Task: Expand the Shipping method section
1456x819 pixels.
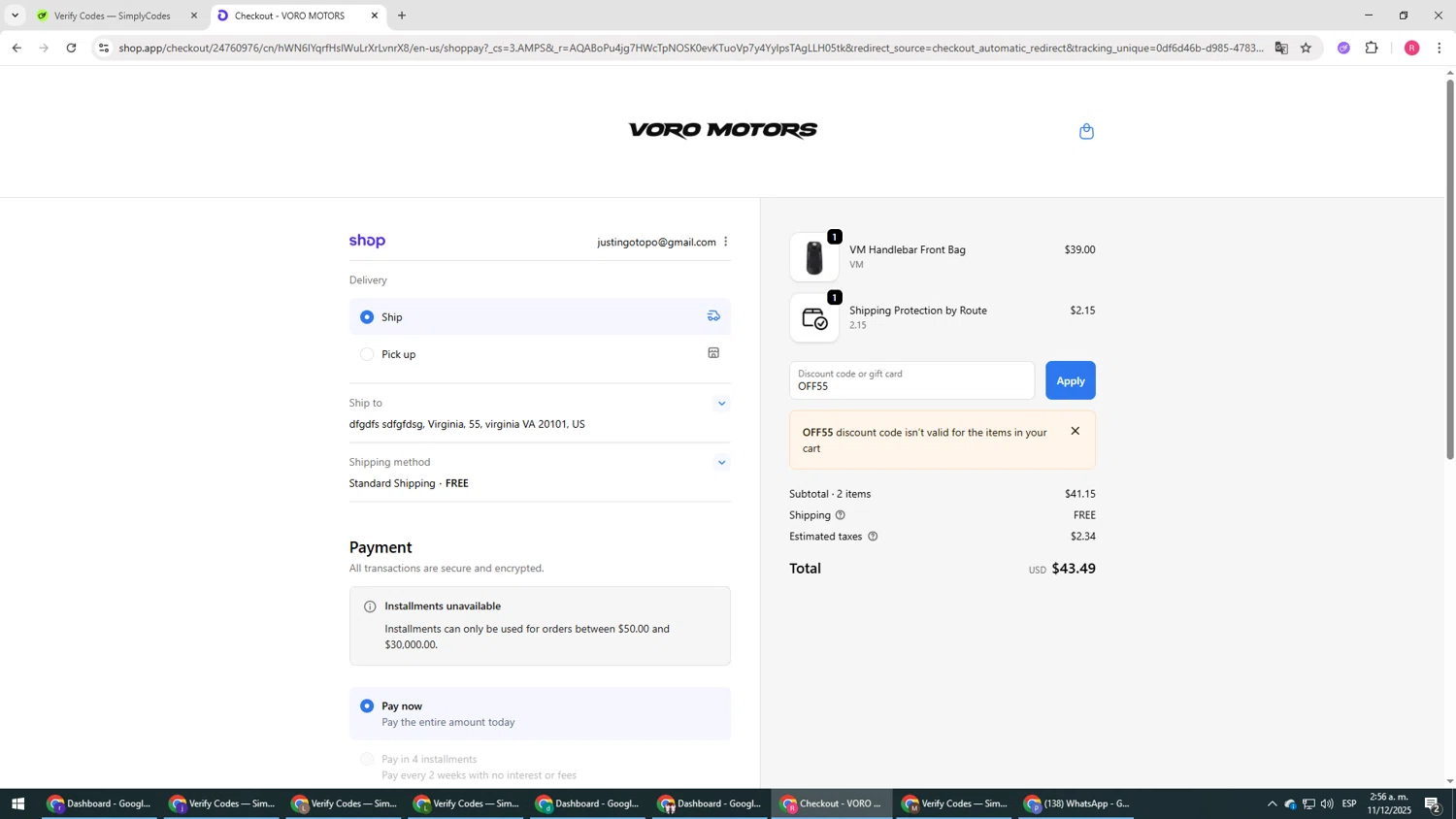Action: click(x=721, y=463)
